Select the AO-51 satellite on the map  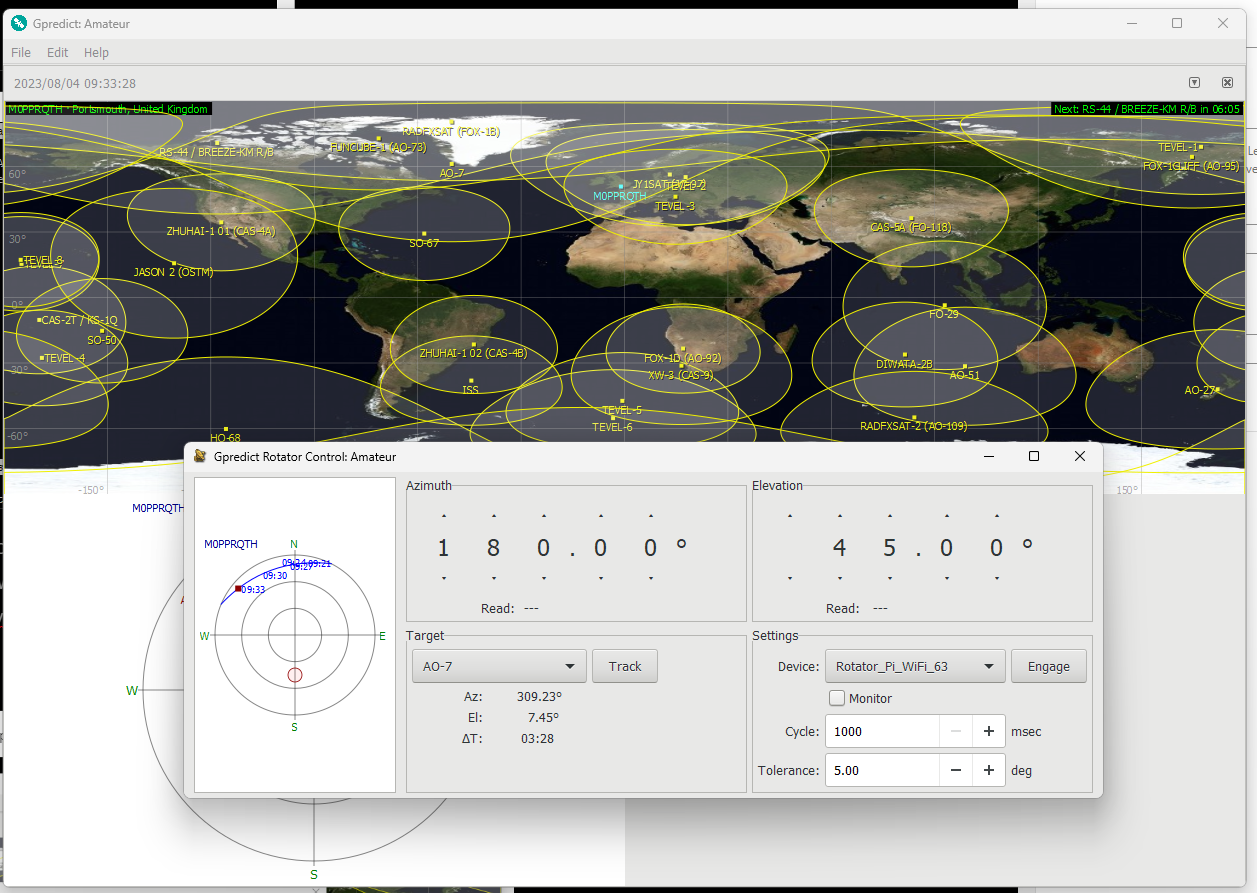point(965,372)
